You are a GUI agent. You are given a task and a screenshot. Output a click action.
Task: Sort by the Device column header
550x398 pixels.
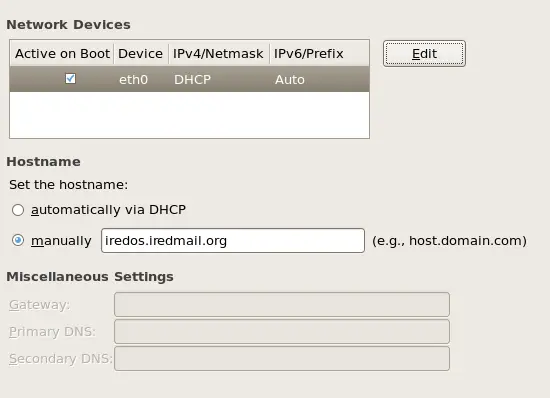(141, 54)
